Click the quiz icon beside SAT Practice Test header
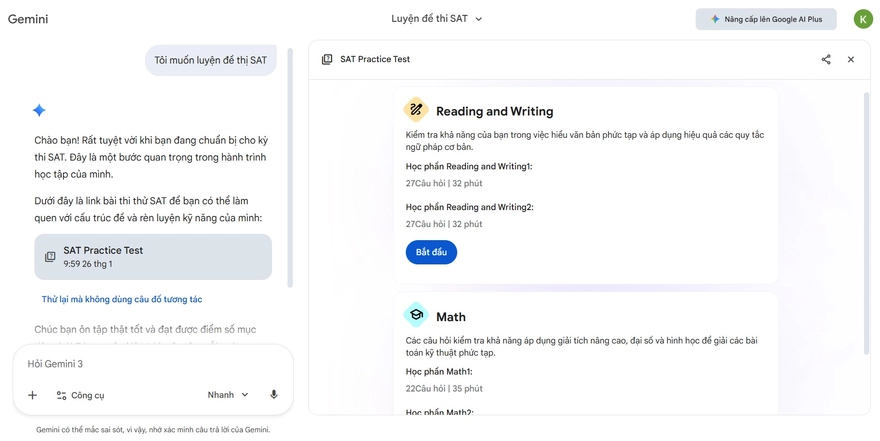The image size is (880, 441). coord(327,59)
